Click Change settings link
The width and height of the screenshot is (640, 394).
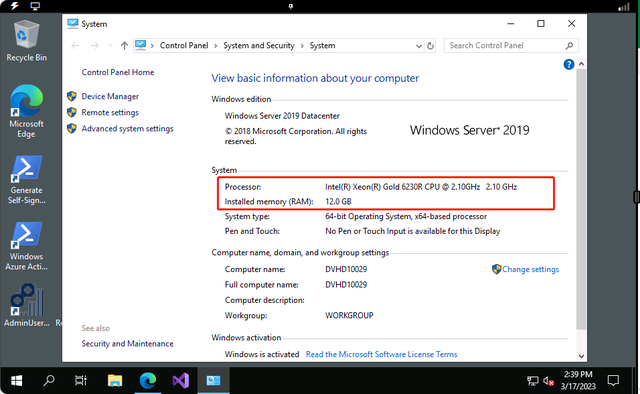530,269
